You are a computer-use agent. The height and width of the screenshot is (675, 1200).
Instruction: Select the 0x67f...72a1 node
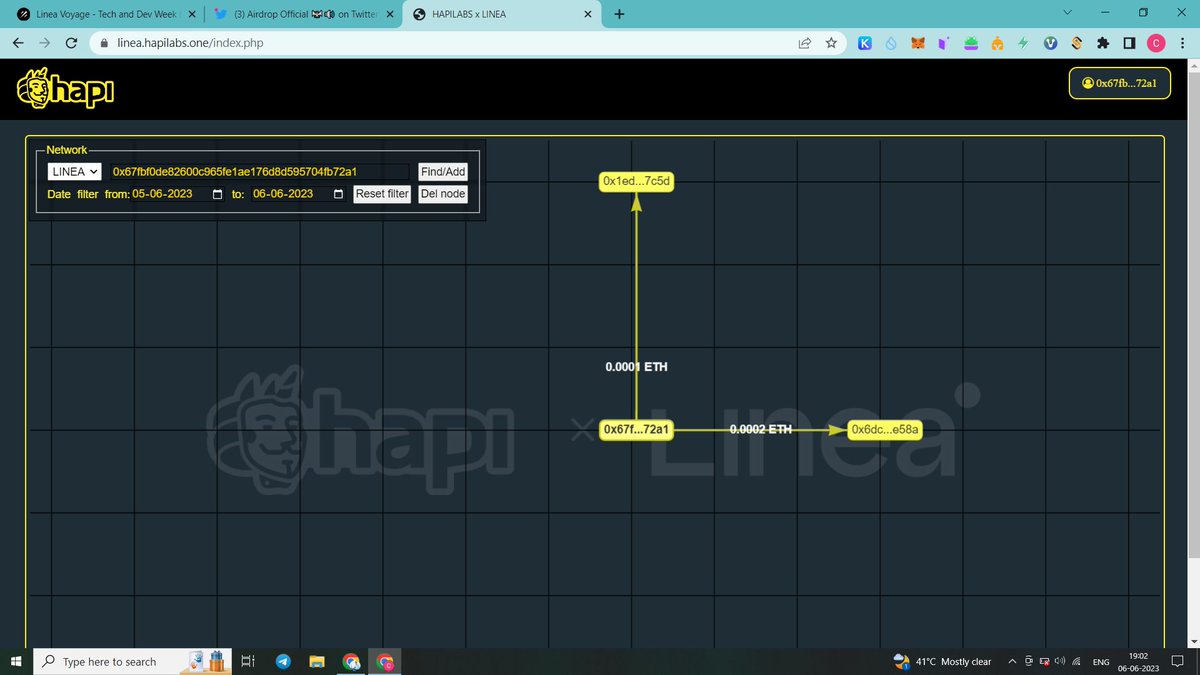(x=635, y=429)
